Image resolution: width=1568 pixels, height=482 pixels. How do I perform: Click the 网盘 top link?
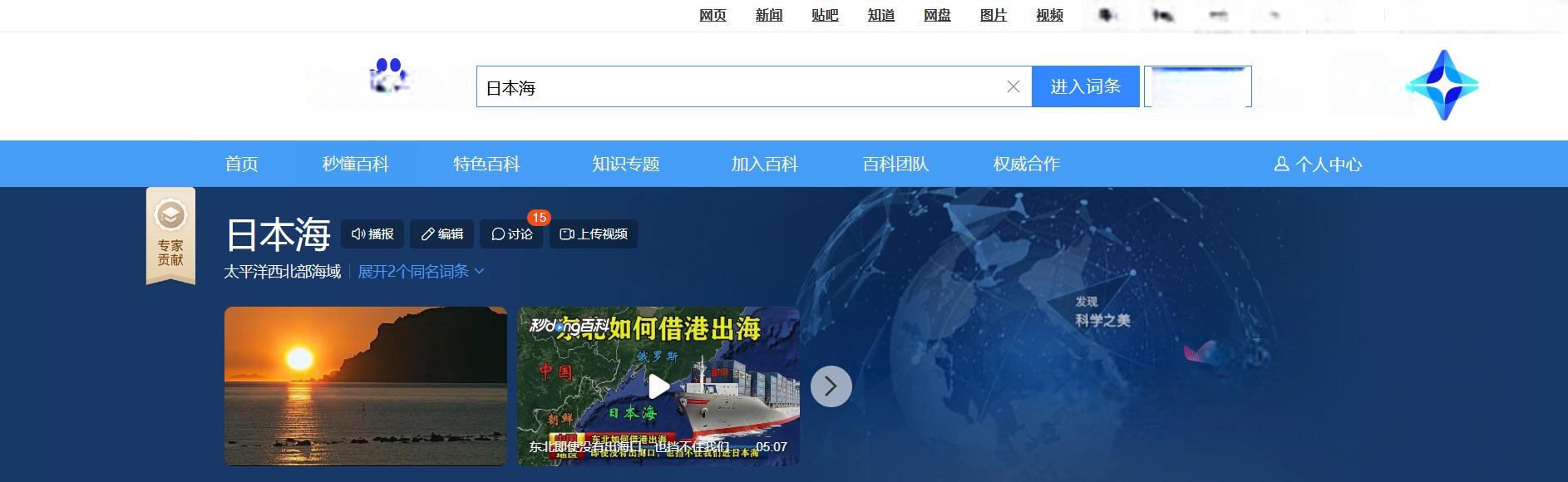pyautogui.click(x=937, y=15)
